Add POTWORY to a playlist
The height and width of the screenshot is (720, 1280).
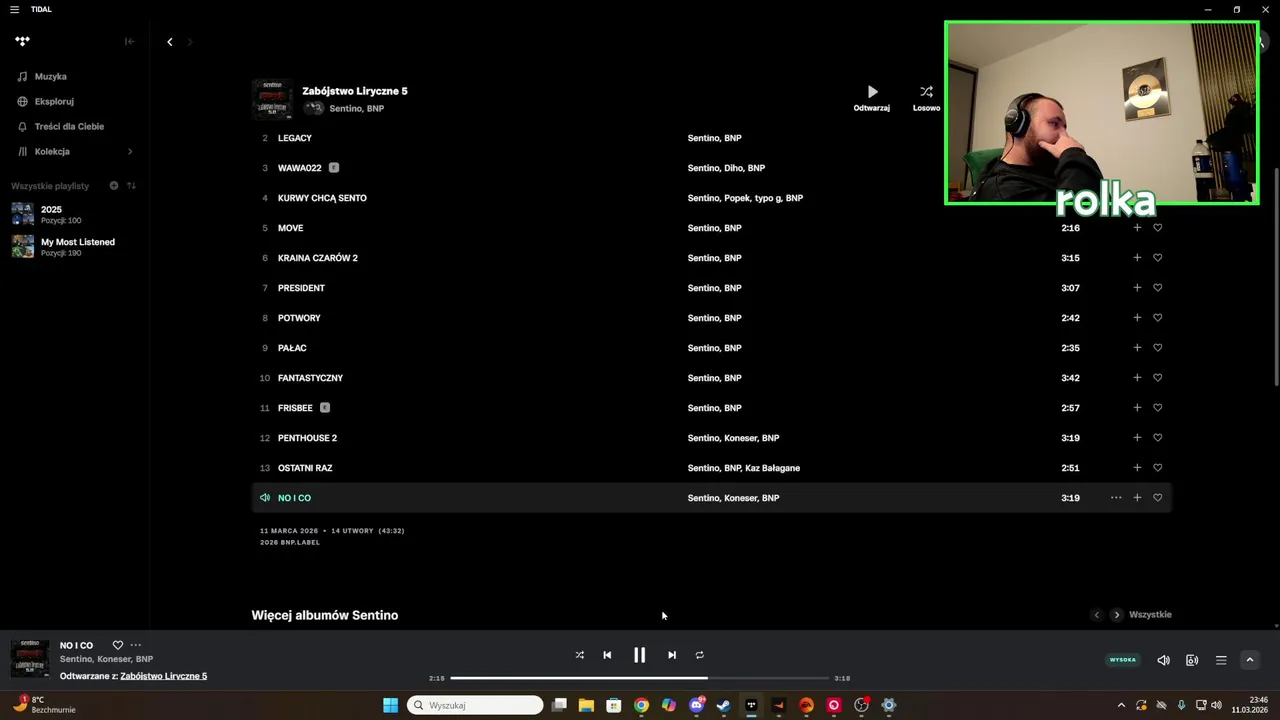(1137, 318)
